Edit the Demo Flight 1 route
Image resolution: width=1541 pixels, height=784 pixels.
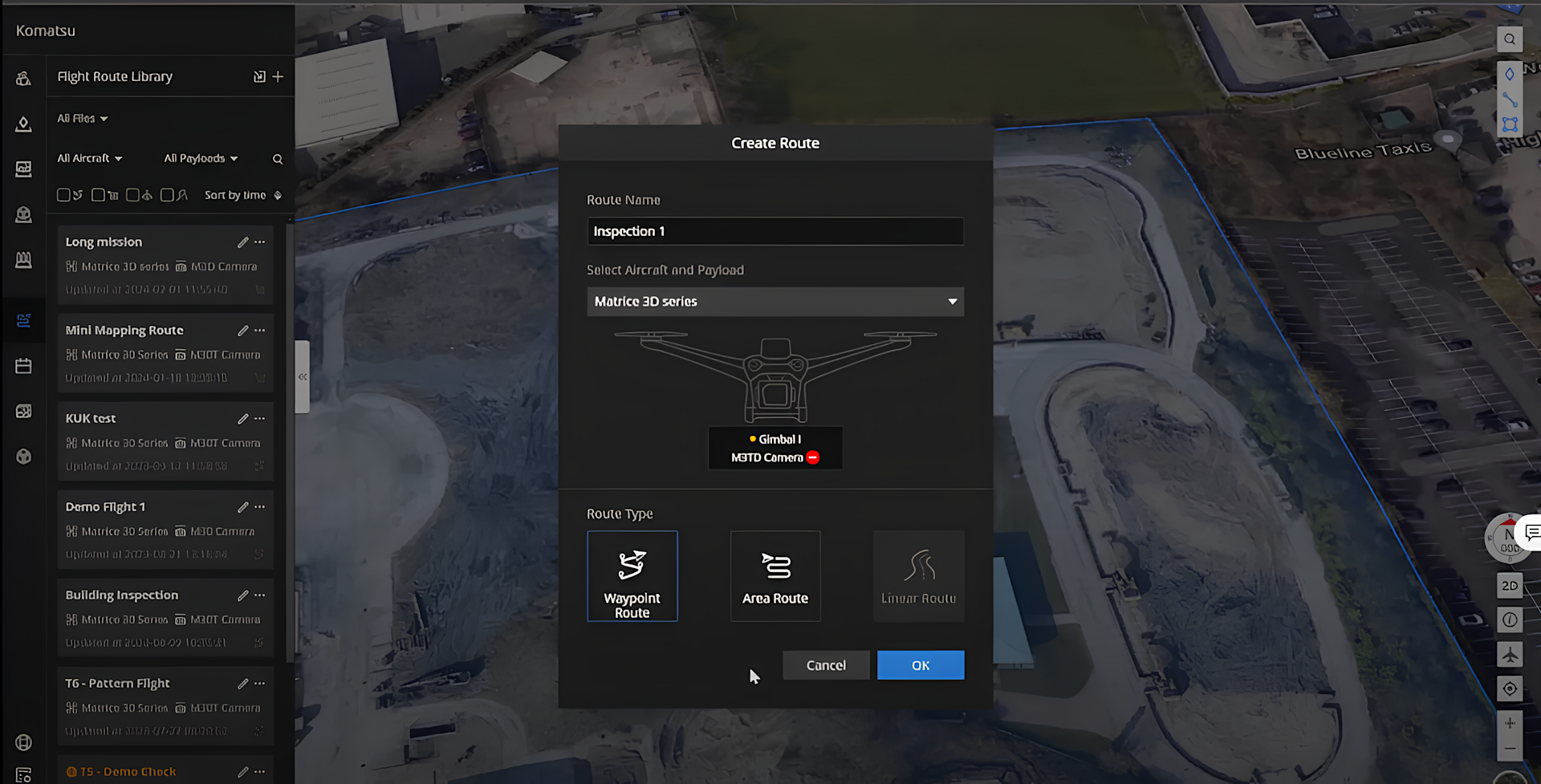click(x=242, y=507)
